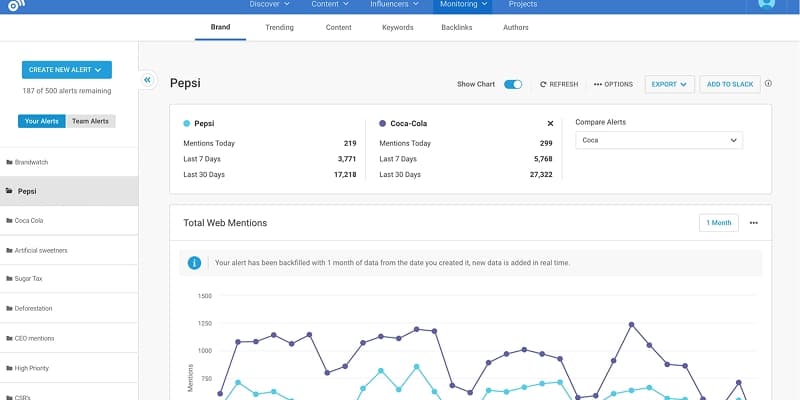Go to Projects in top navigation
Screen dimensions: 800x400
[x=522, y=4]
